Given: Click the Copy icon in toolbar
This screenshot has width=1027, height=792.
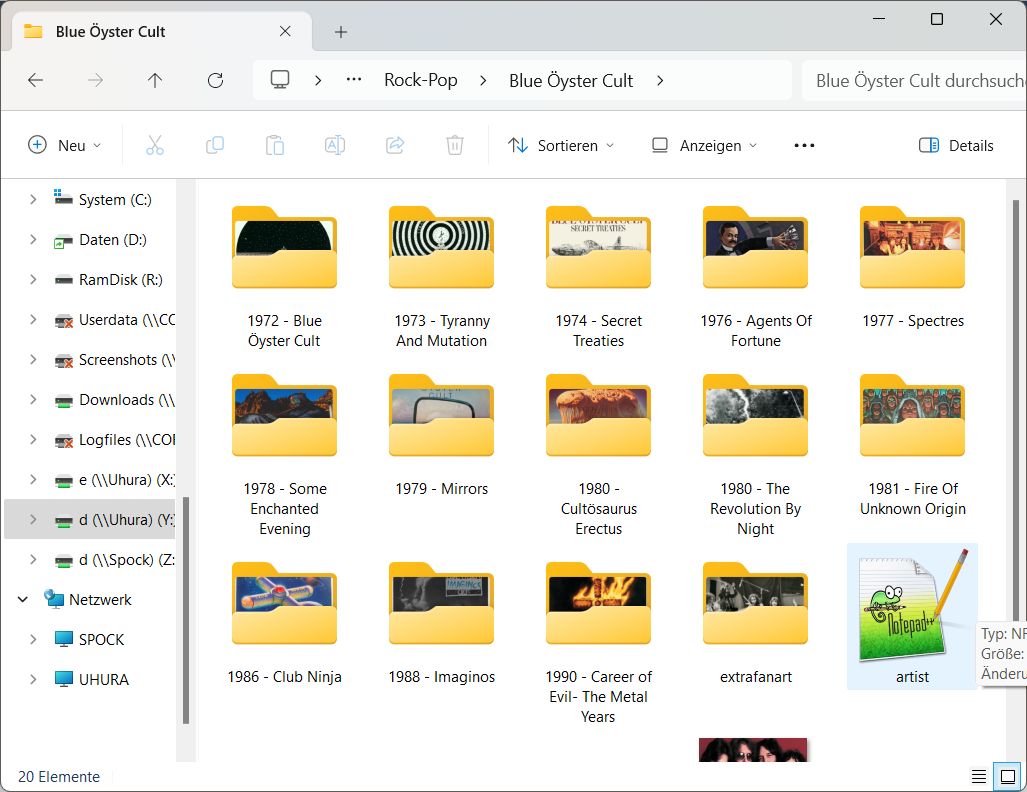Looking at the screenshot, I should point(215,145).
